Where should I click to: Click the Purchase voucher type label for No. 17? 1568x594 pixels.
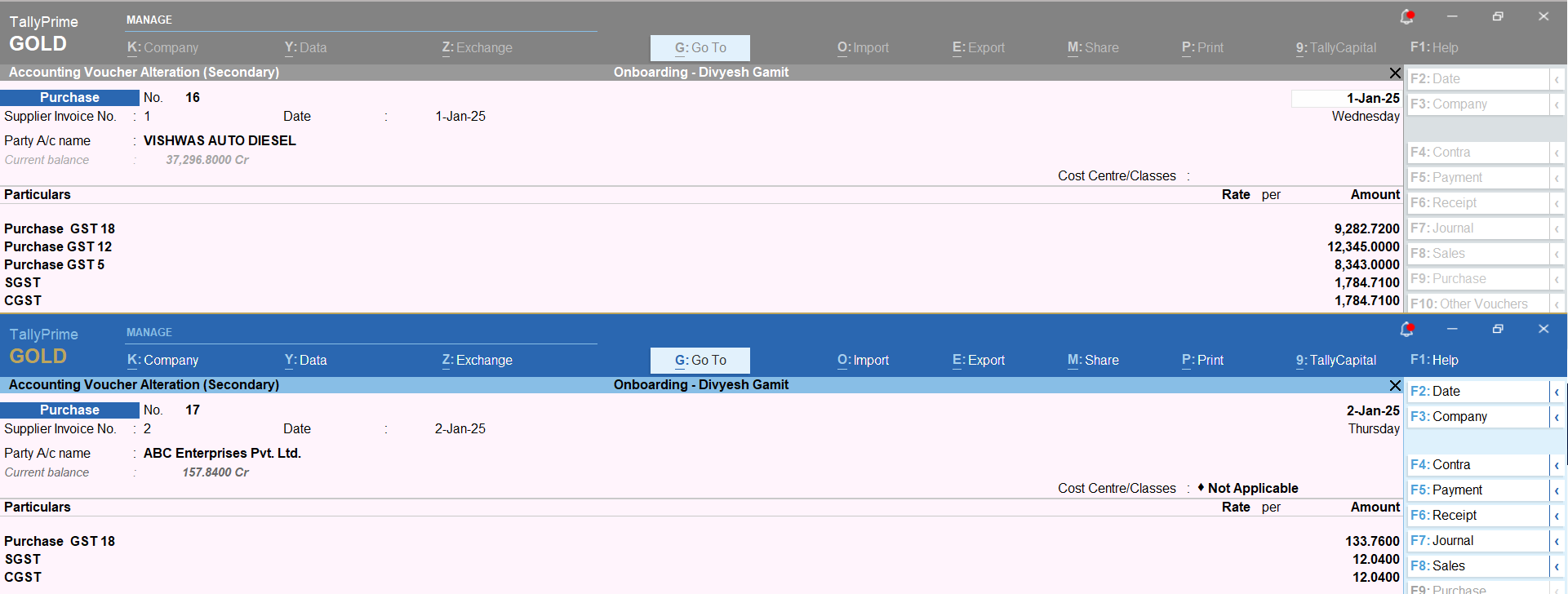(x=69, y=410)
